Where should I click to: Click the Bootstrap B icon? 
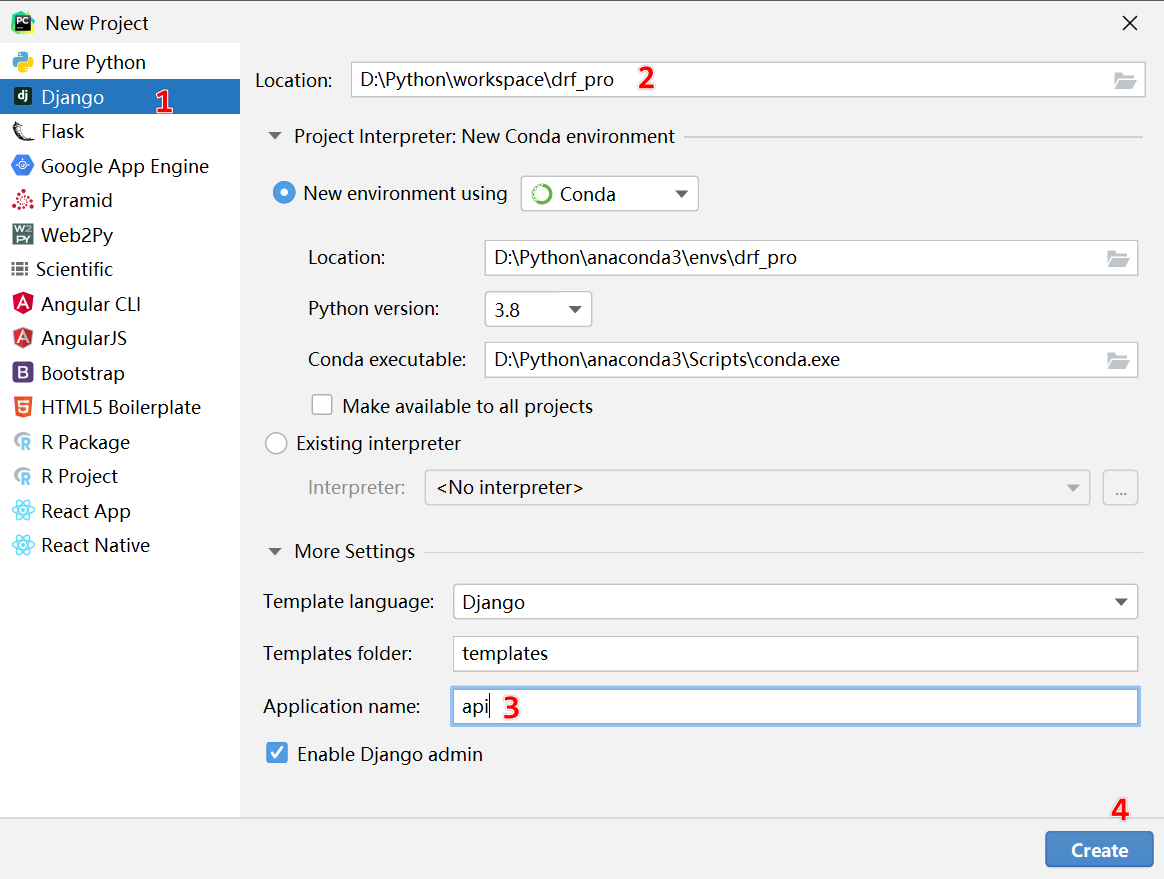click(x=23, y=373)
